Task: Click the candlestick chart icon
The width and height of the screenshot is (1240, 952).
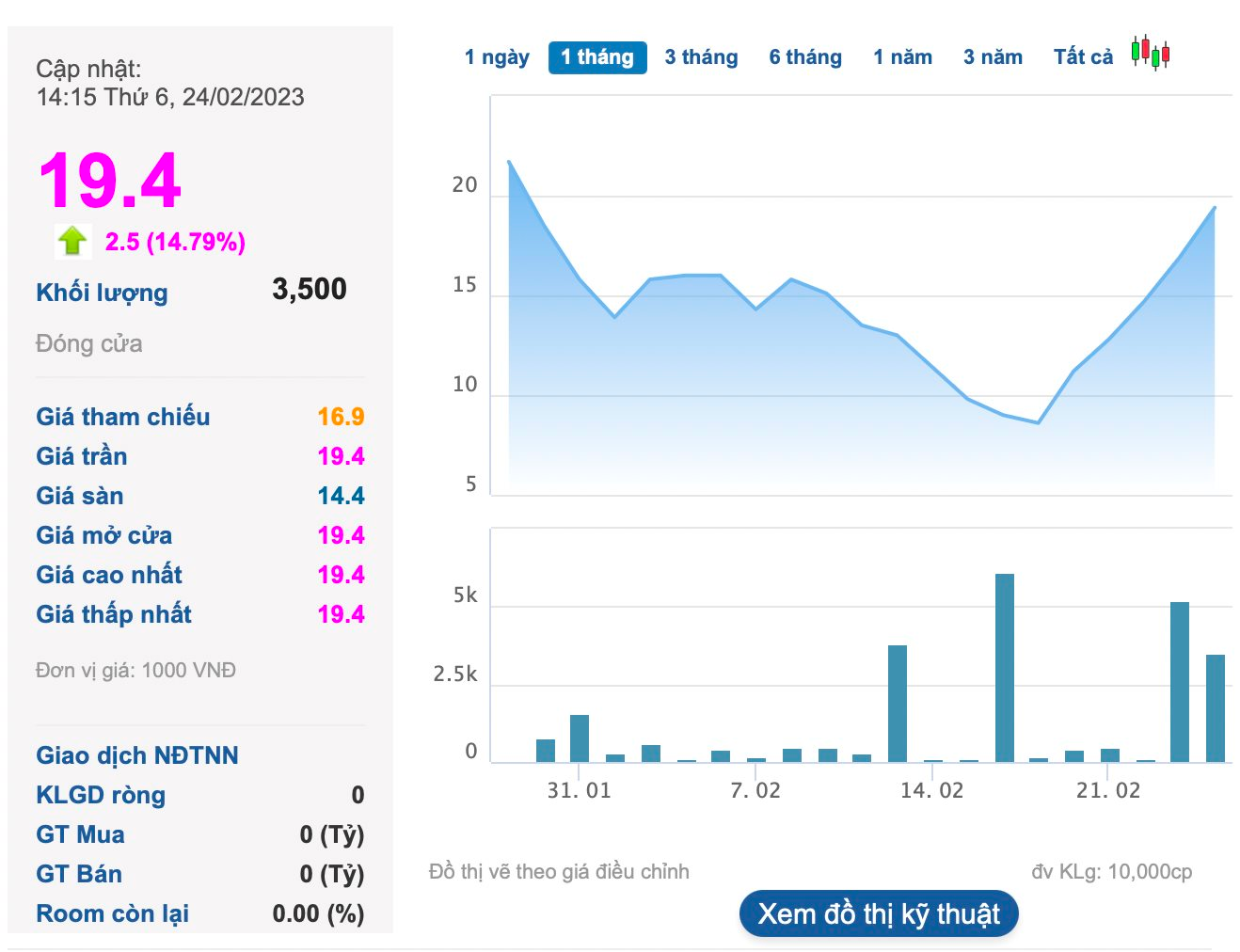Action: pos(1150,54)
